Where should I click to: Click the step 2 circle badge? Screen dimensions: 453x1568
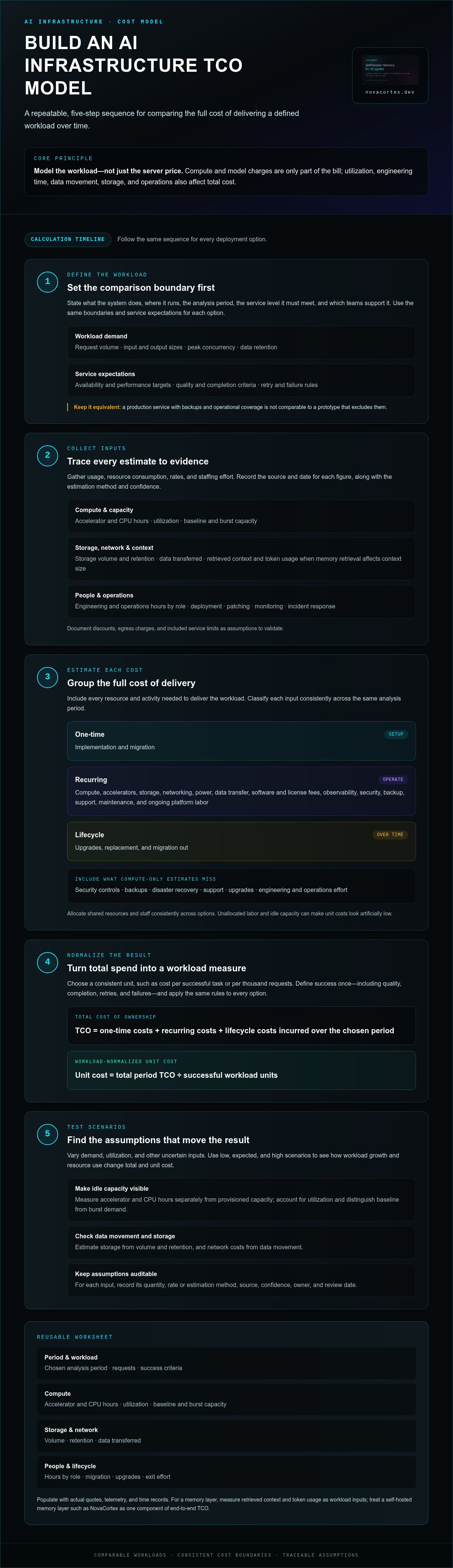click(48, 455)
